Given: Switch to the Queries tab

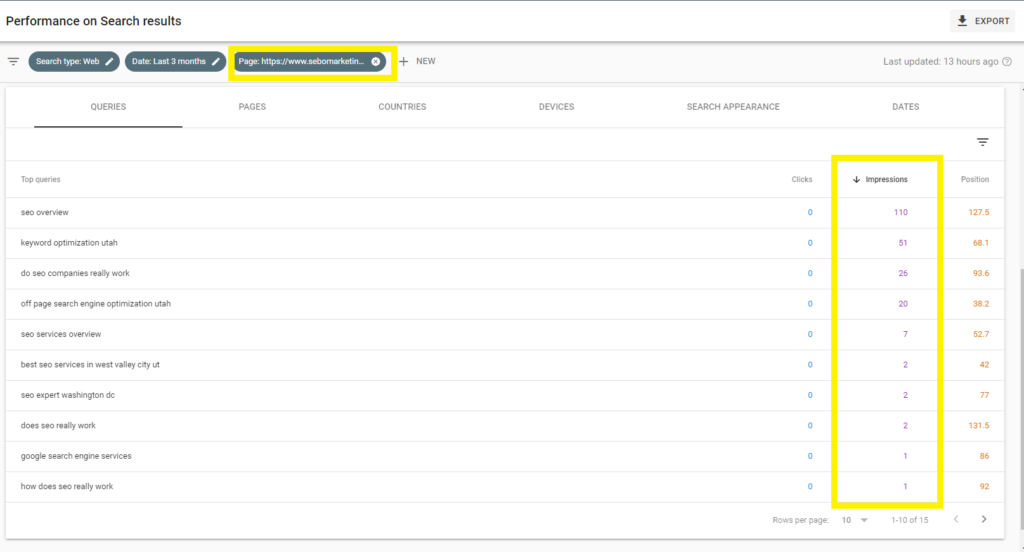Looking at the screenshot, I should point(108,107).
